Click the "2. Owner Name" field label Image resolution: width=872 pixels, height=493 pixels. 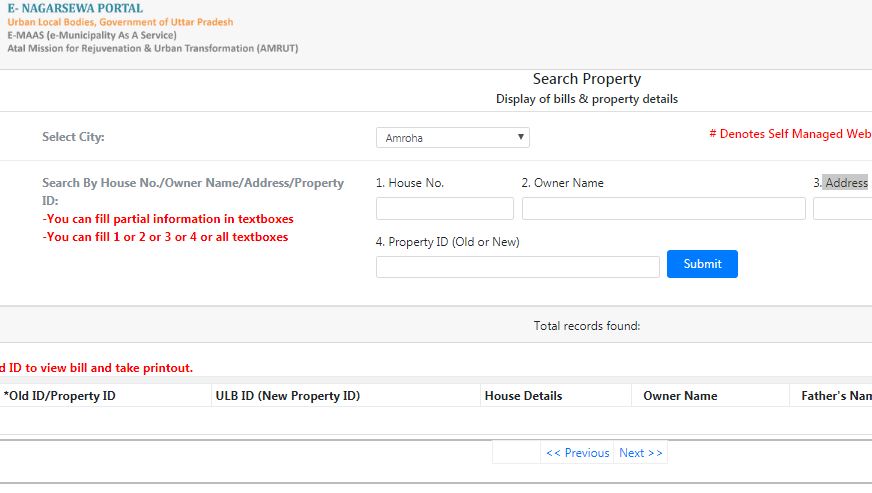(x=563, y=183)
